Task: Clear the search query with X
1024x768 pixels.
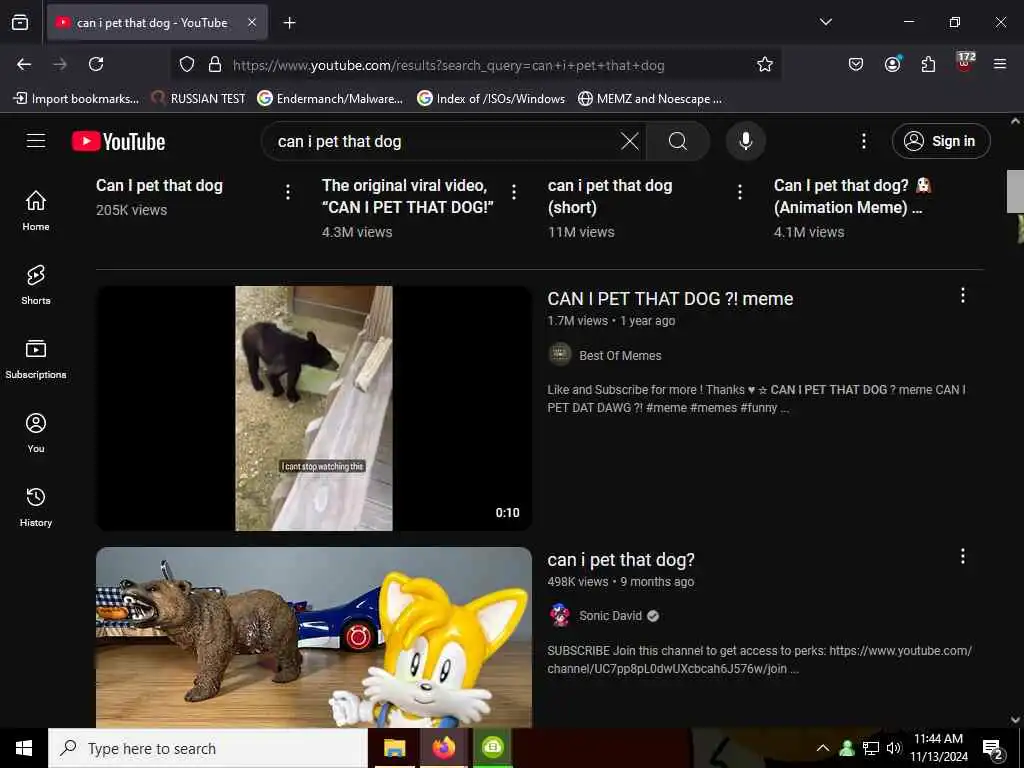Action: tap(630, 141)
